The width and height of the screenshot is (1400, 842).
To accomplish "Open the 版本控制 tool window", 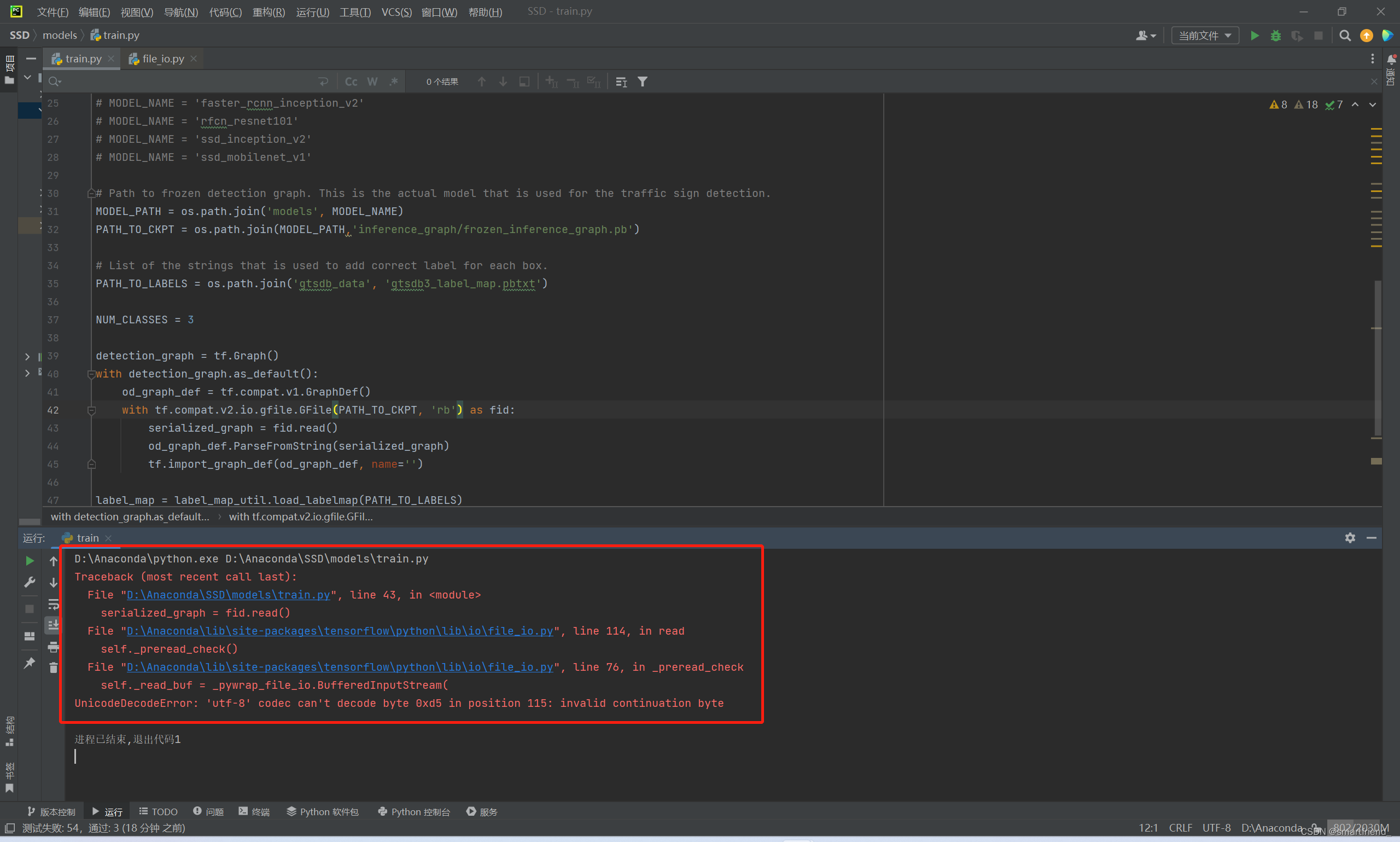I will [51, 812].
